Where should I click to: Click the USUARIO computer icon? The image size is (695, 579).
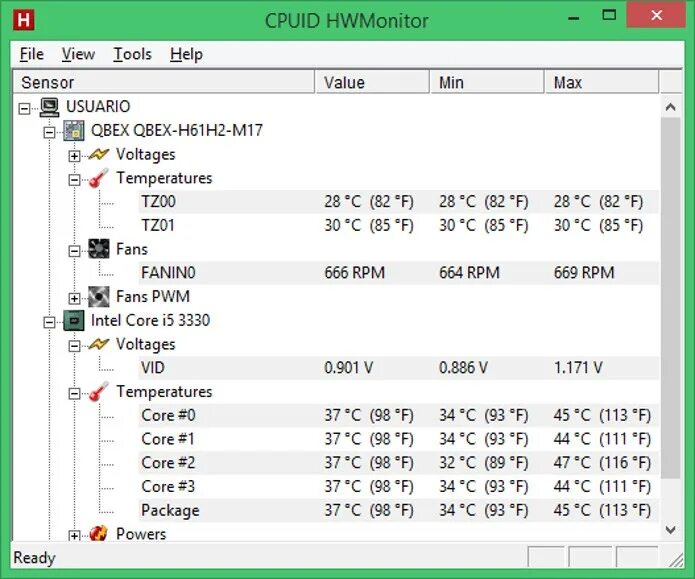49,107
